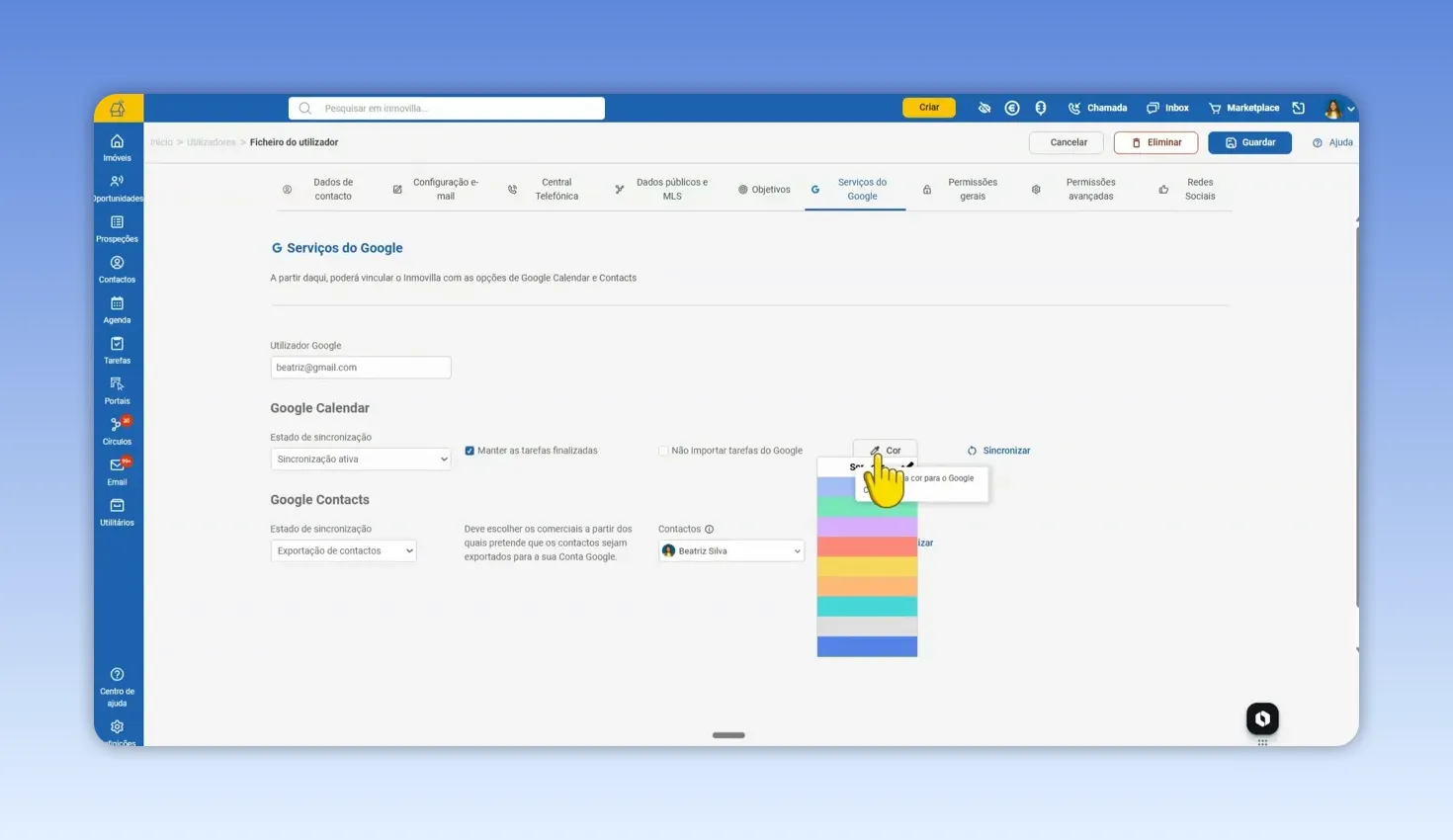Switch to Serviços do Google tab
This screenshot has height=840, width=1453.
point(854,189)
